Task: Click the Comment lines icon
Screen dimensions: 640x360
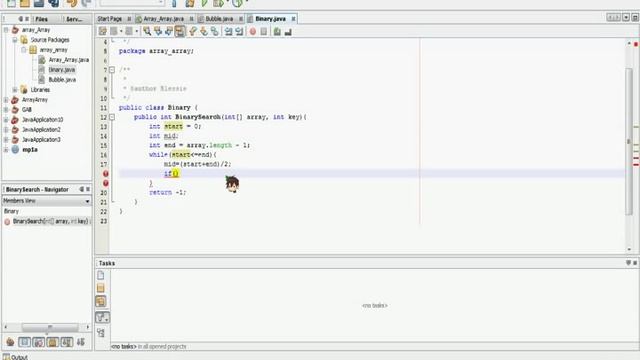Action: tap(277, 31)
